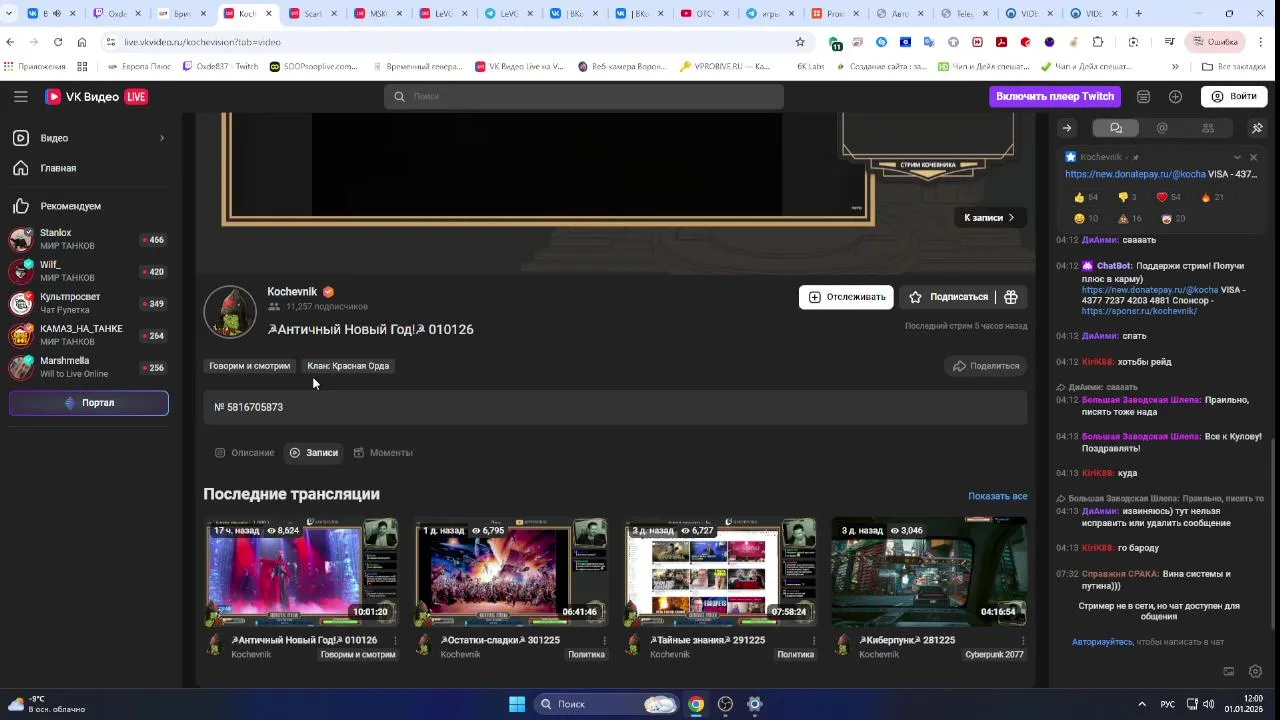Toggle poop reaction with 16
This screenshot has width=1280, height=720.
pos(1129,218)
